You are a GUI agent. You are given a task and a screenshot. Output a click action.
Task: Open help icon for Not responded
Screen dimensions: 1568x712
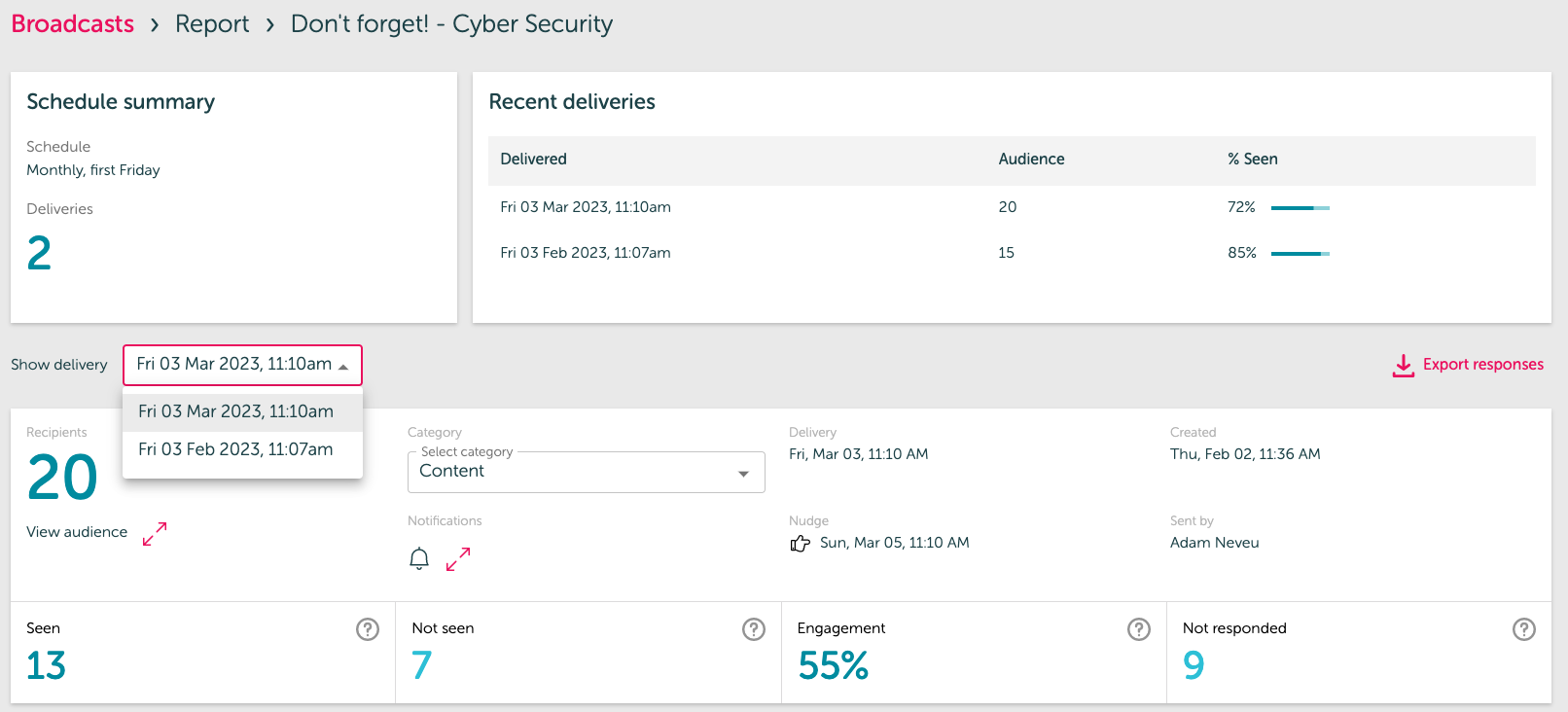point(1524,629)
